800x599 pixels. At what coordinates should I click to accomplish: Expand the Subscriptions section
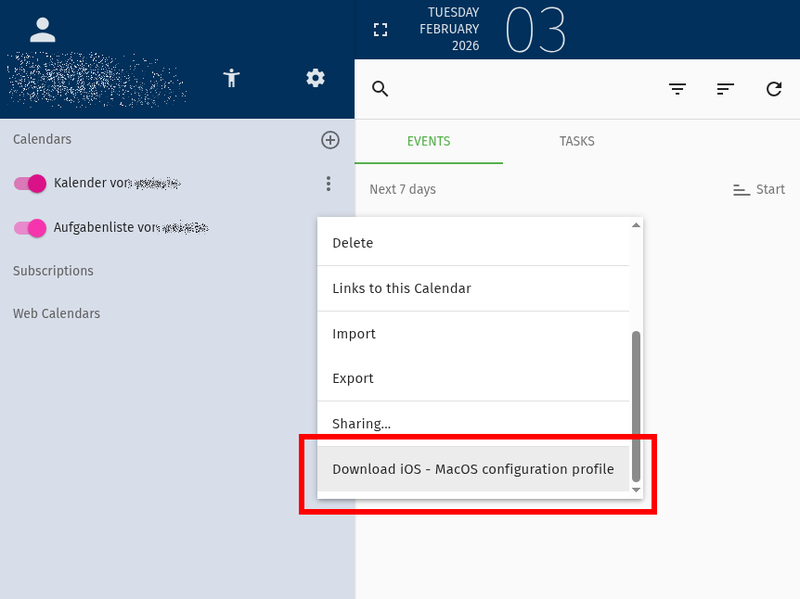(53, 270)
